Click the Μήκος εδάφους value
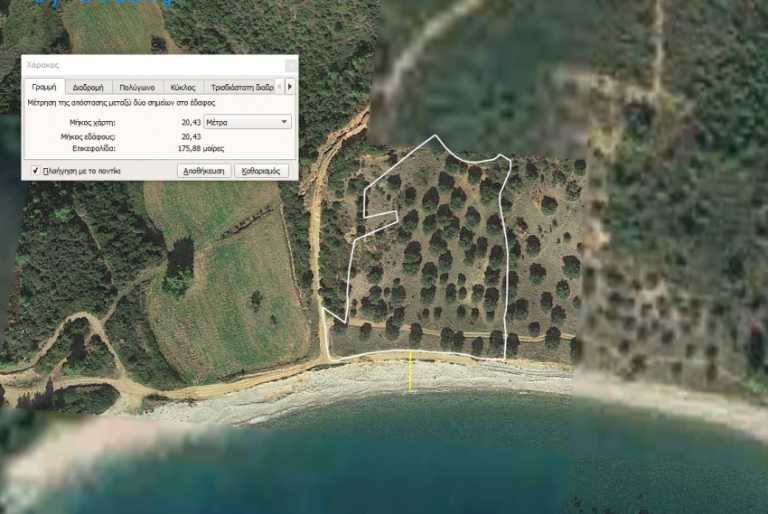 [191, 136]
